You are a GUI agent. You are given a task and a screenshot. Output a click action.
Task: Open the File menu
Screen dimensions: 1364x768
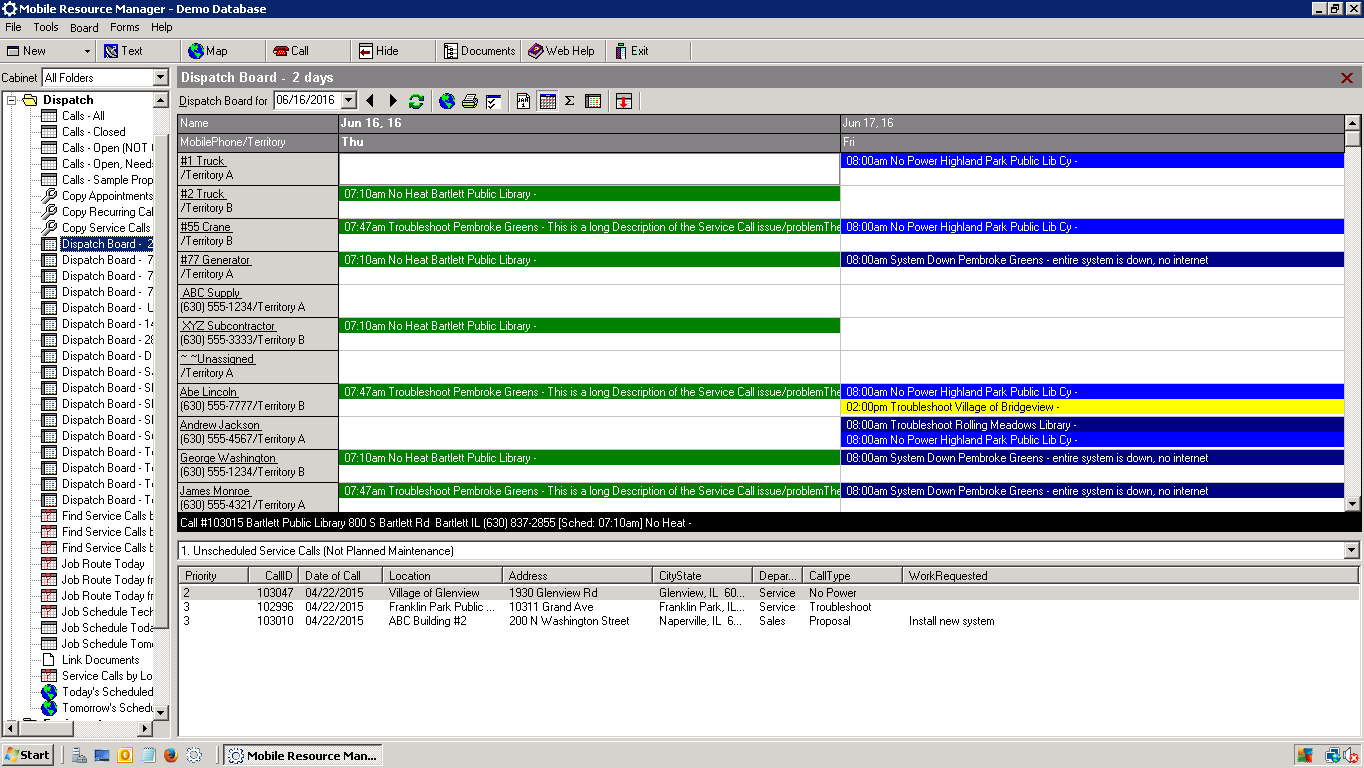tap(13, 27)
